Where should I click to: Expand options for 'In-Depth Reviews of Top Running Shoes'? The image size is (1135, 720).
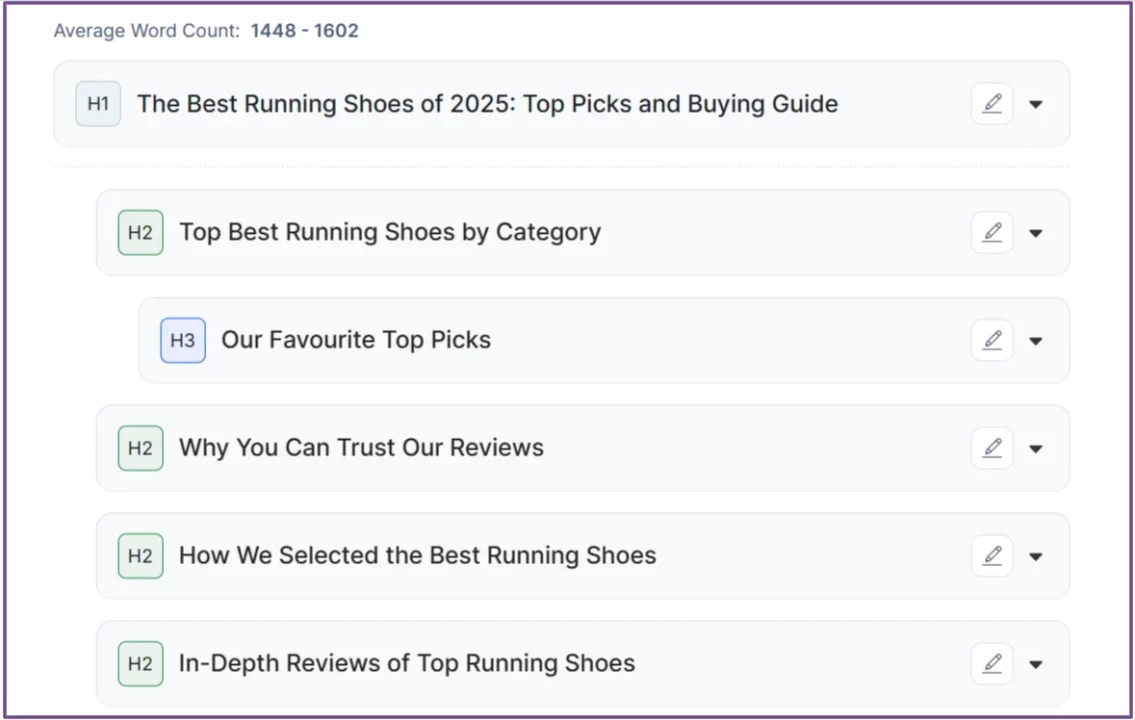[1037, 663]
